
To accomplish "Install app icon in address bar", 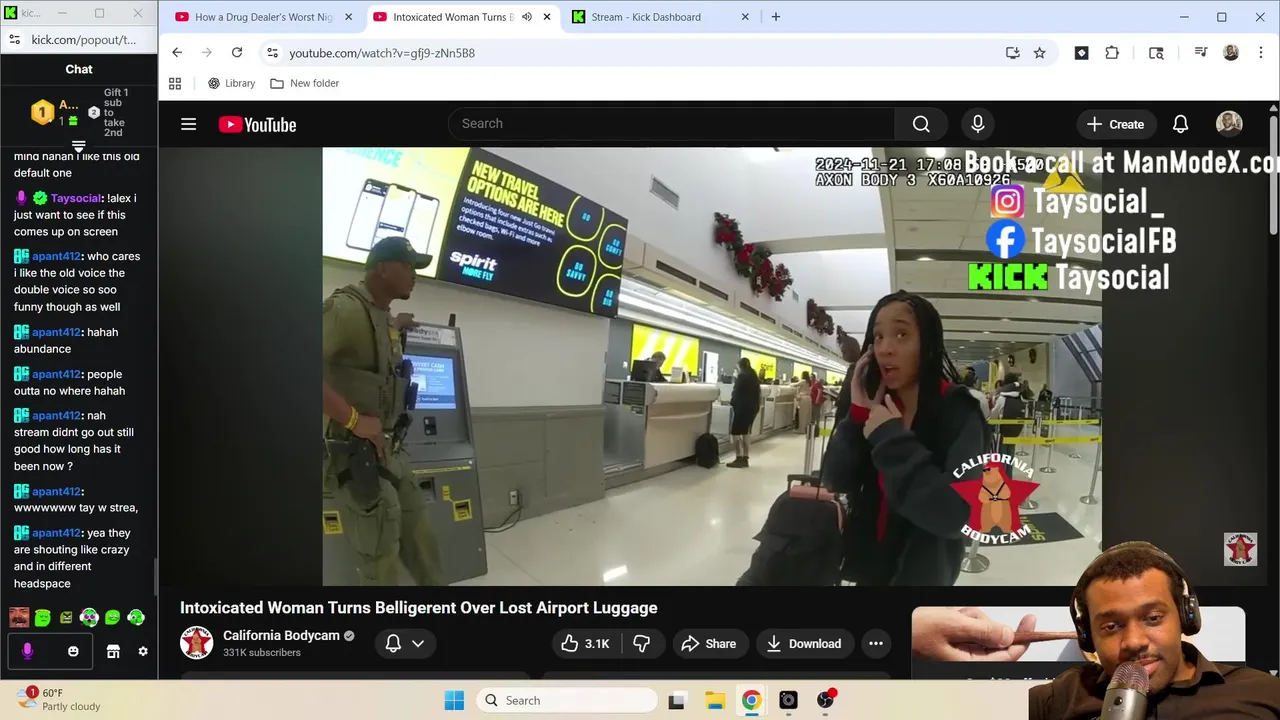I will click(1013, 53).
